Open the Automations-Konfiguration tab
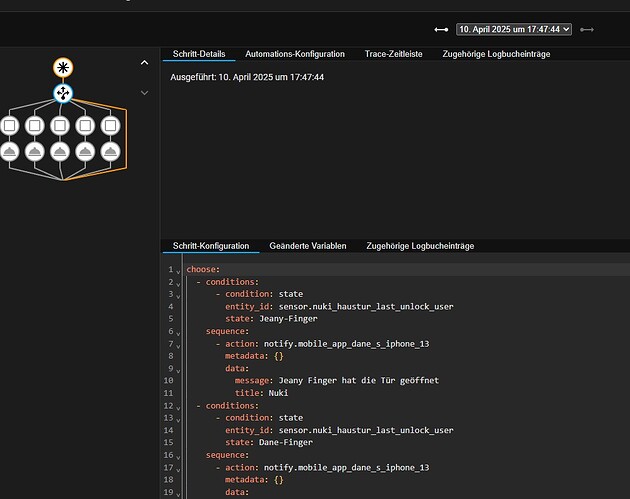Viewport: 630px width, 499px height. point(295,54)
